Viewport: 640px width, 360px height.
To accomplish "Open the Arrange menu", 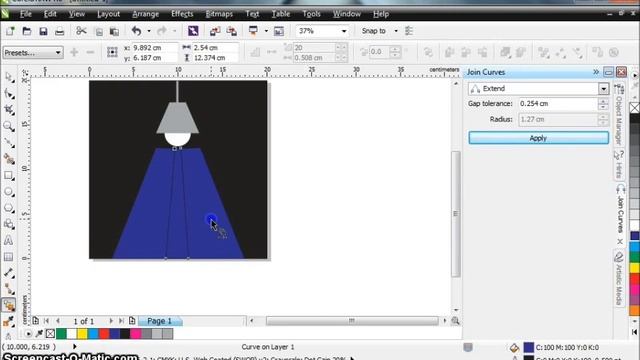I will pos(145,14).
